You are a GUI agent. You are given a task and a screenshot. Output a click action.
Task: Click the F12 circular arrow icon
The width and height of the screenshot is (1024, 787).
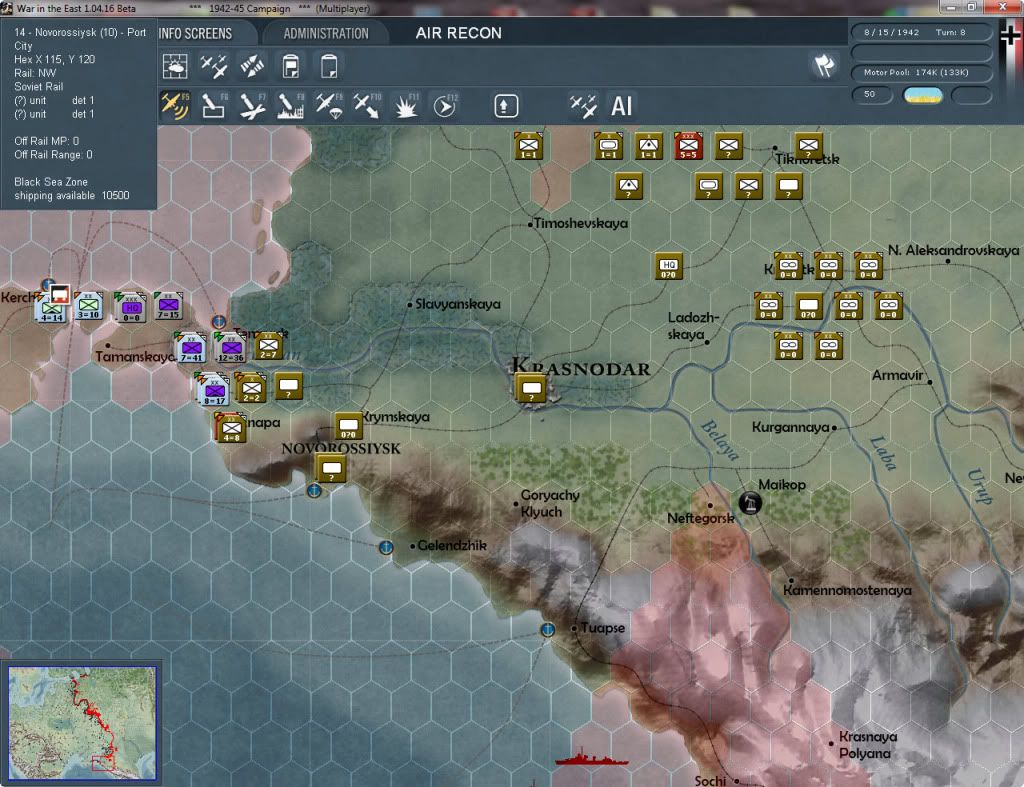coord(445,106)
